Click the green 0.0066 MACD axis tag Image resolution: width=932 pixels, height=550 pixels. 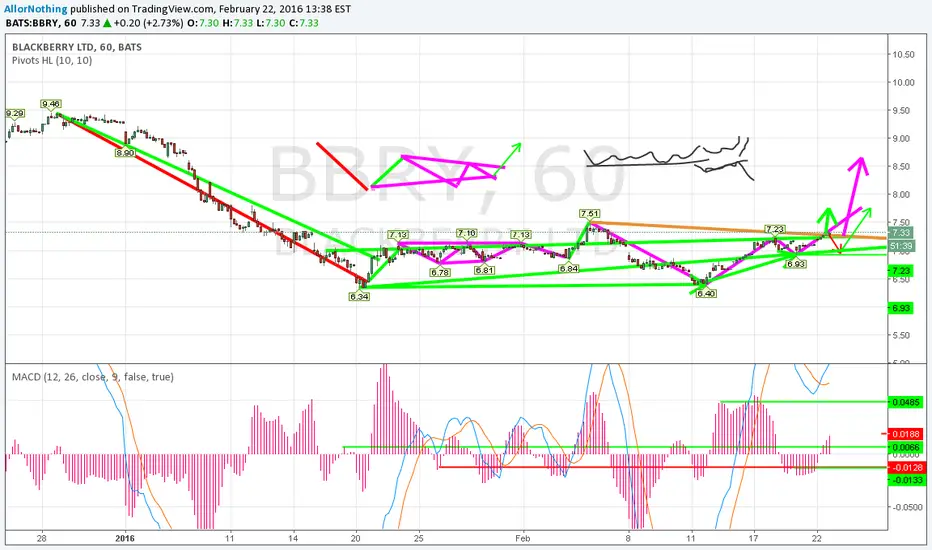906,447
